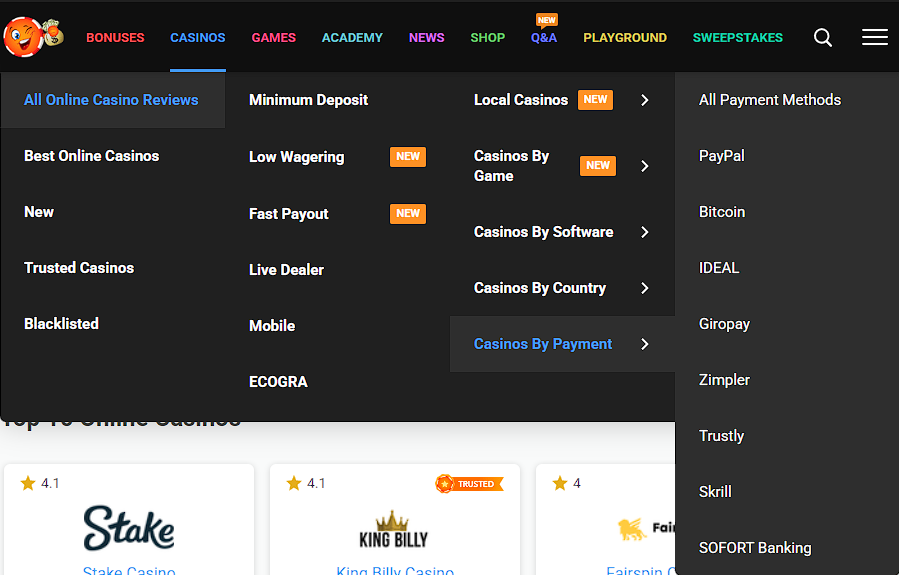Choose Bitcoin payment method
Viewport: 899px width, 575px height.
(x=722, y=212)
